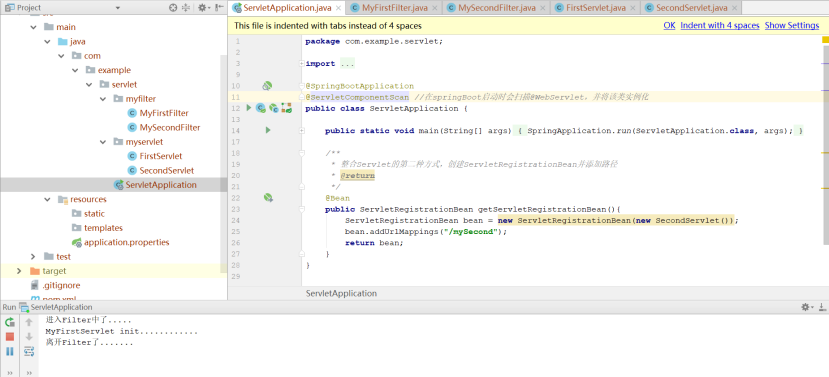Viewport: 829px width, 377px height.
Task: Click OK in indentation notice
Action: [669, 25]
